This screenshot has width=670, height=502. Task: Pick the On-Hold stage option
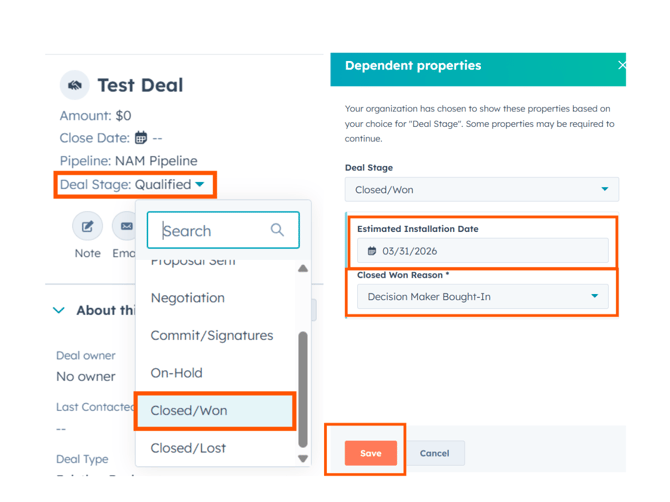pos(176,373)
